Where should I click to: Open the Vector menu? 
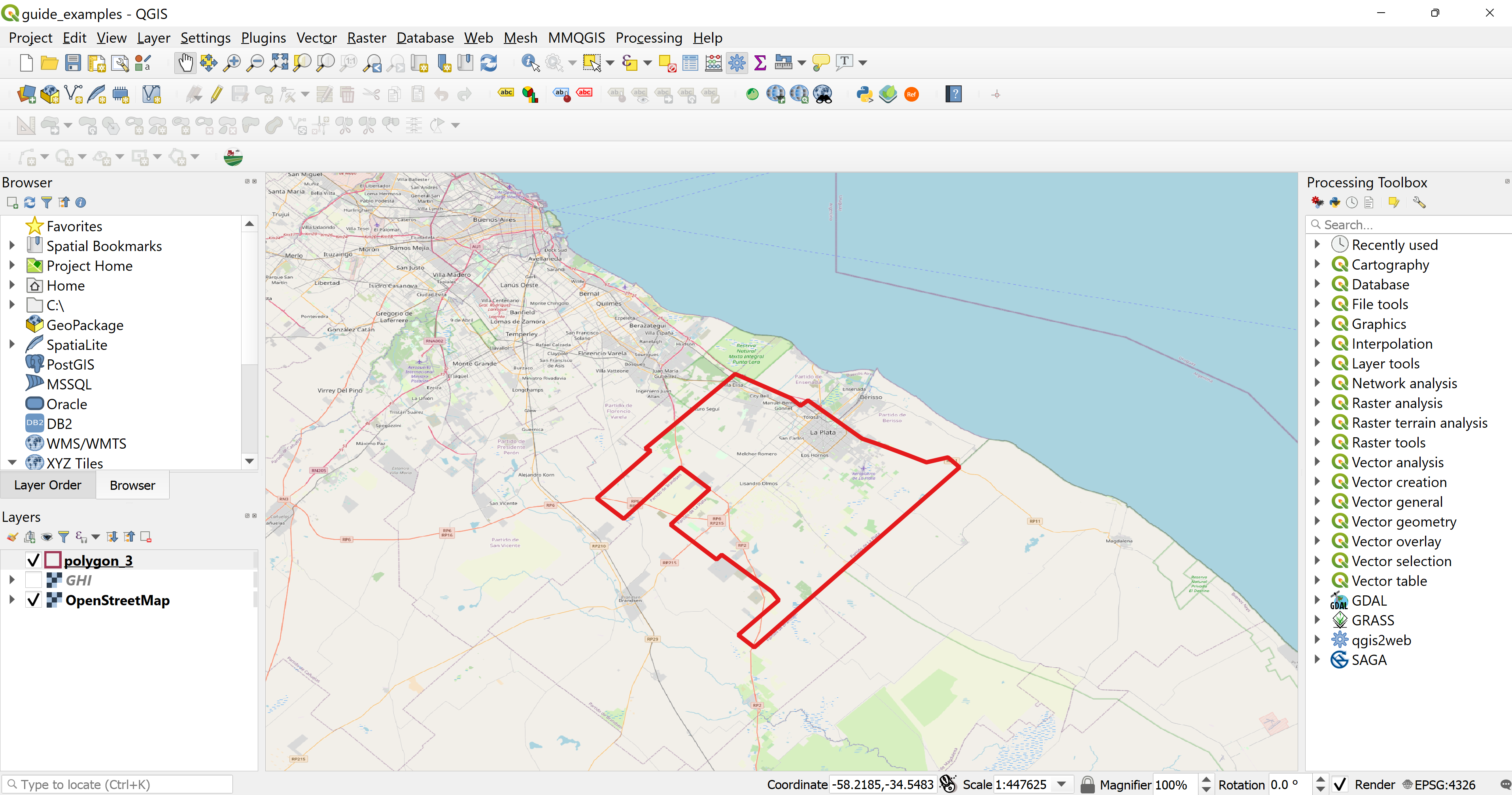pyautogui.click(x=316, y=38)
